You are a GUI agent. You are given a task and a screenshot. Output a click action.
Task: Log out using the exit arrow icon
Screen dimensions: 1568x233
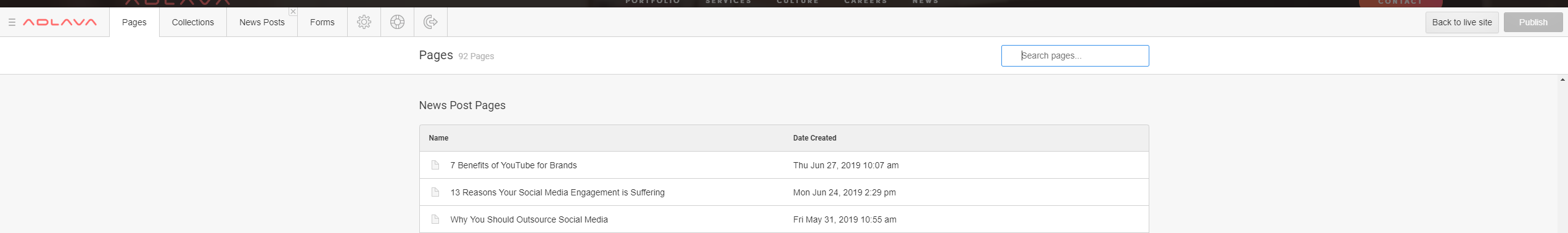tap(430, 22)
